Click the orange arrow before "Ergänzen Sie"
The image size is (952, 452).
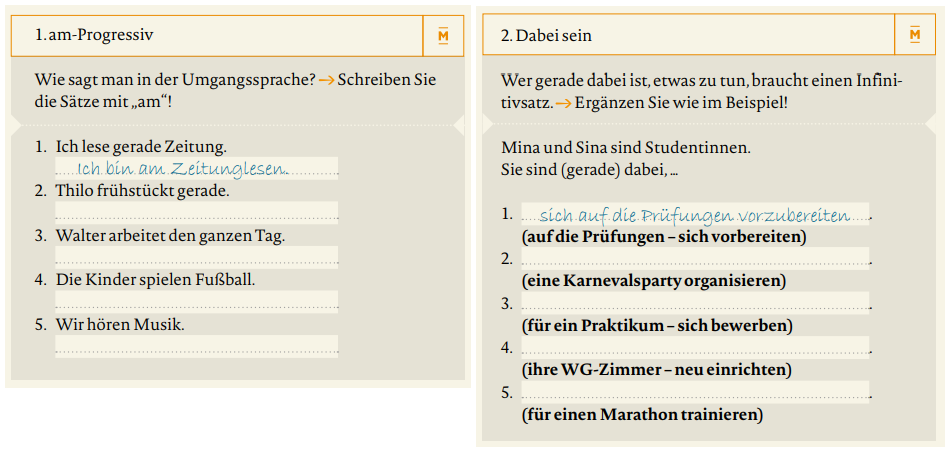coord(565,103)
